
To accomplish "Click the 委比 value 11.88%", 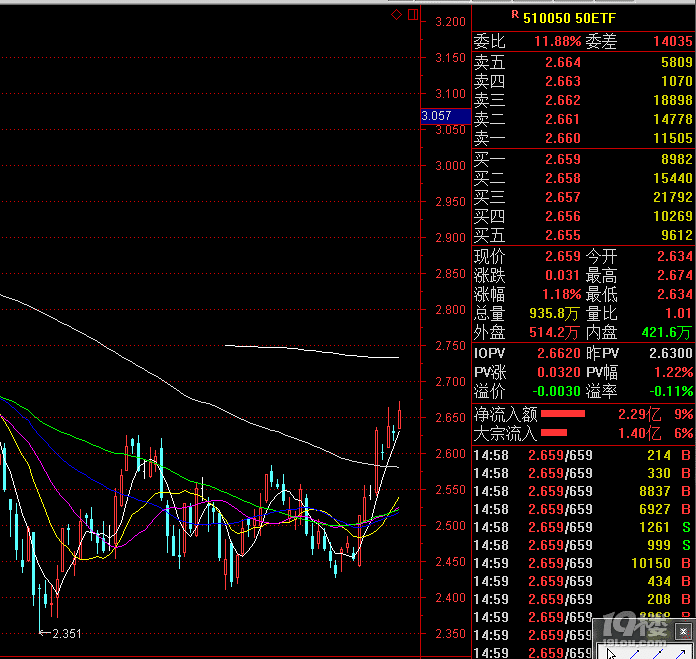I will click(557, 42).
